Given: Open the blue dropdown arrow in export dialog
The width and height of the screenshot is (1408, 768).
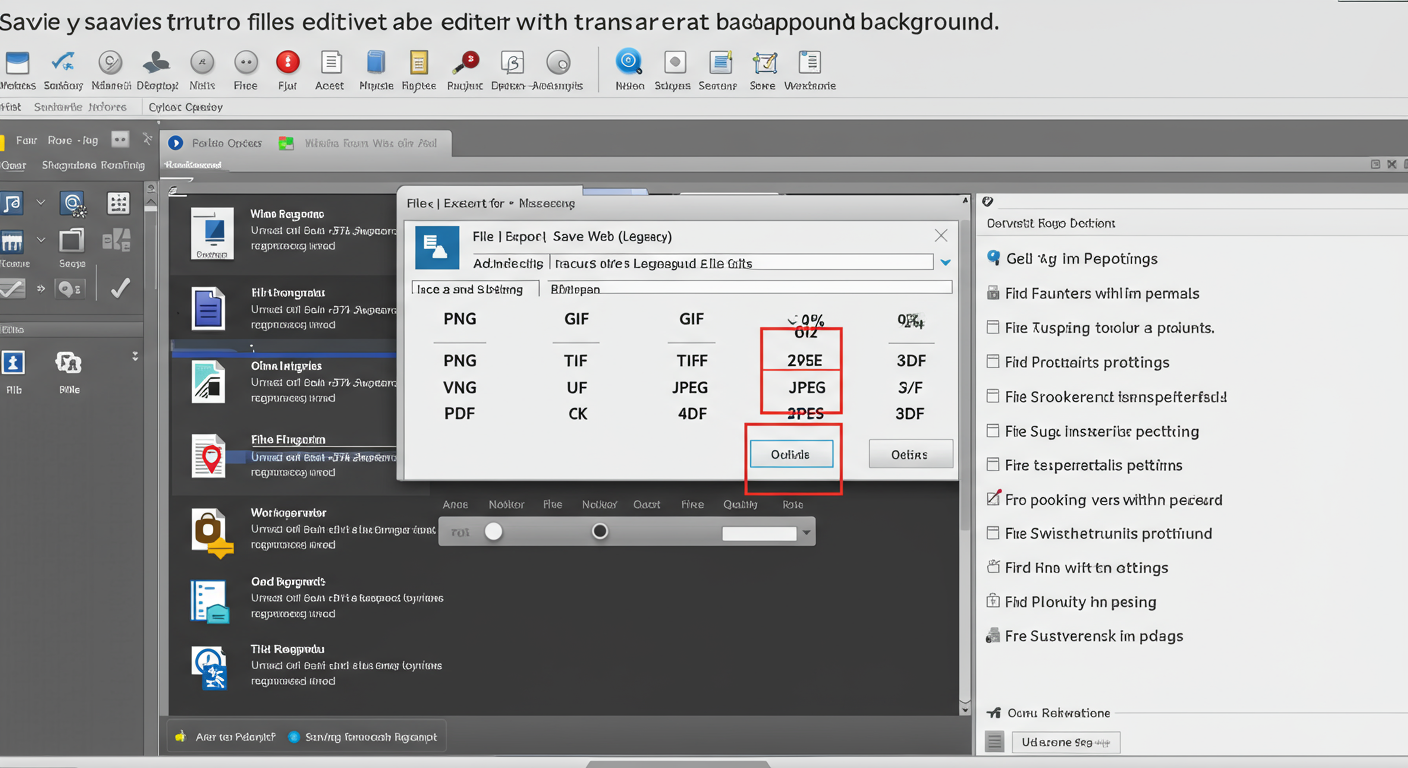Looking at the screenshot, I should 945,263.
